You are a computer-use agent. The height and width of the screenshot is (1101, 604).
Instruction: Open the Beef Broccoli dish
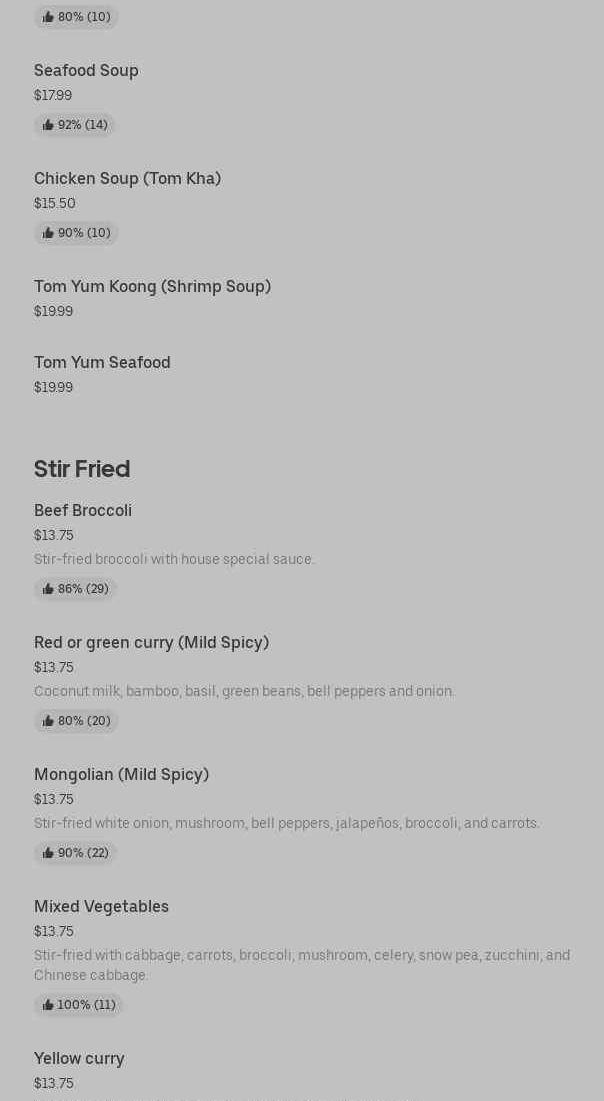[x=83, y=510]
